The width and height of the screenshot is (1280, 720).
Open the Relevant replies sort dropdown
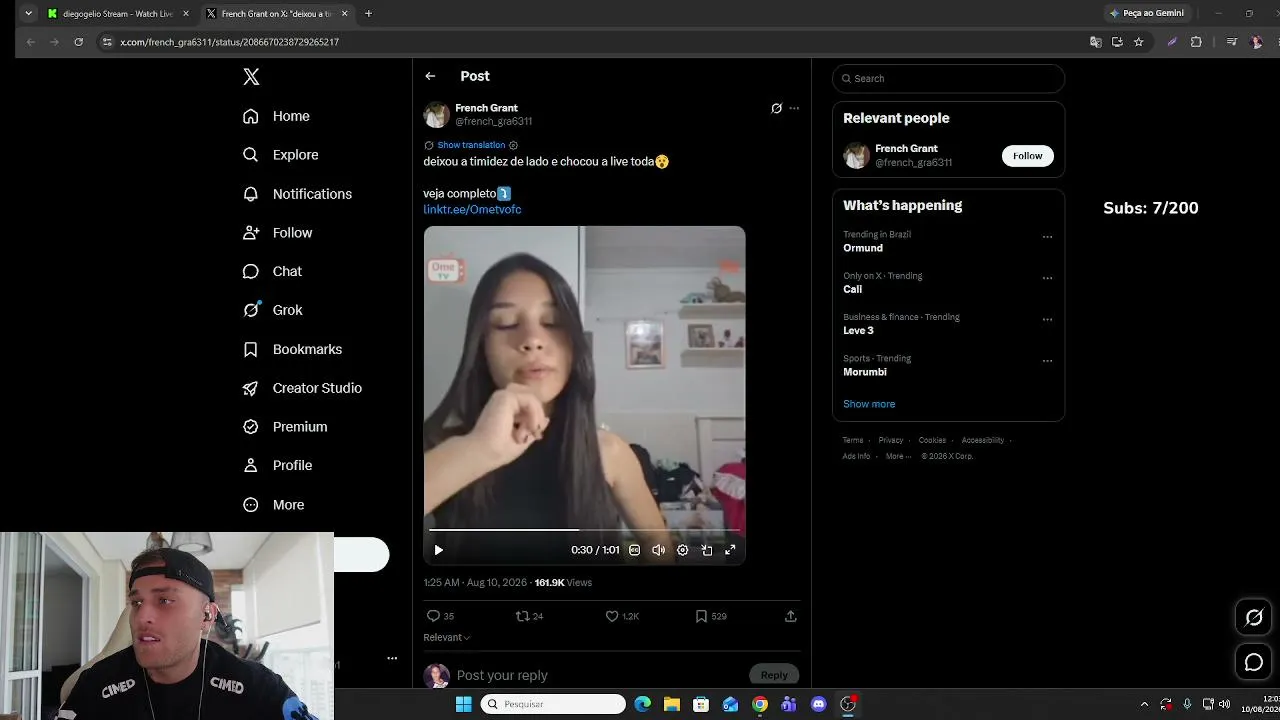[x=447, y=637]
